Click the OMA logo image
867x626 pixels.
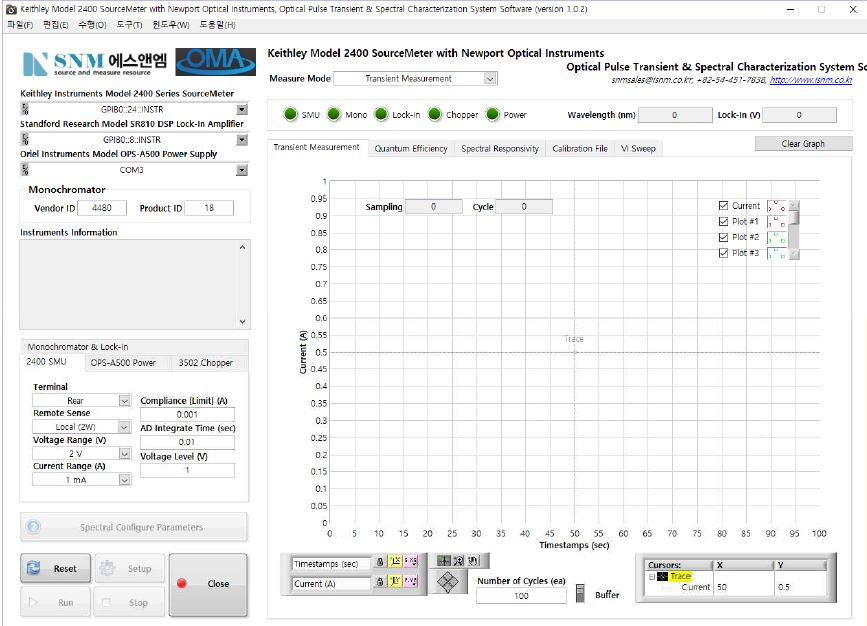click(x=216, y=61)
